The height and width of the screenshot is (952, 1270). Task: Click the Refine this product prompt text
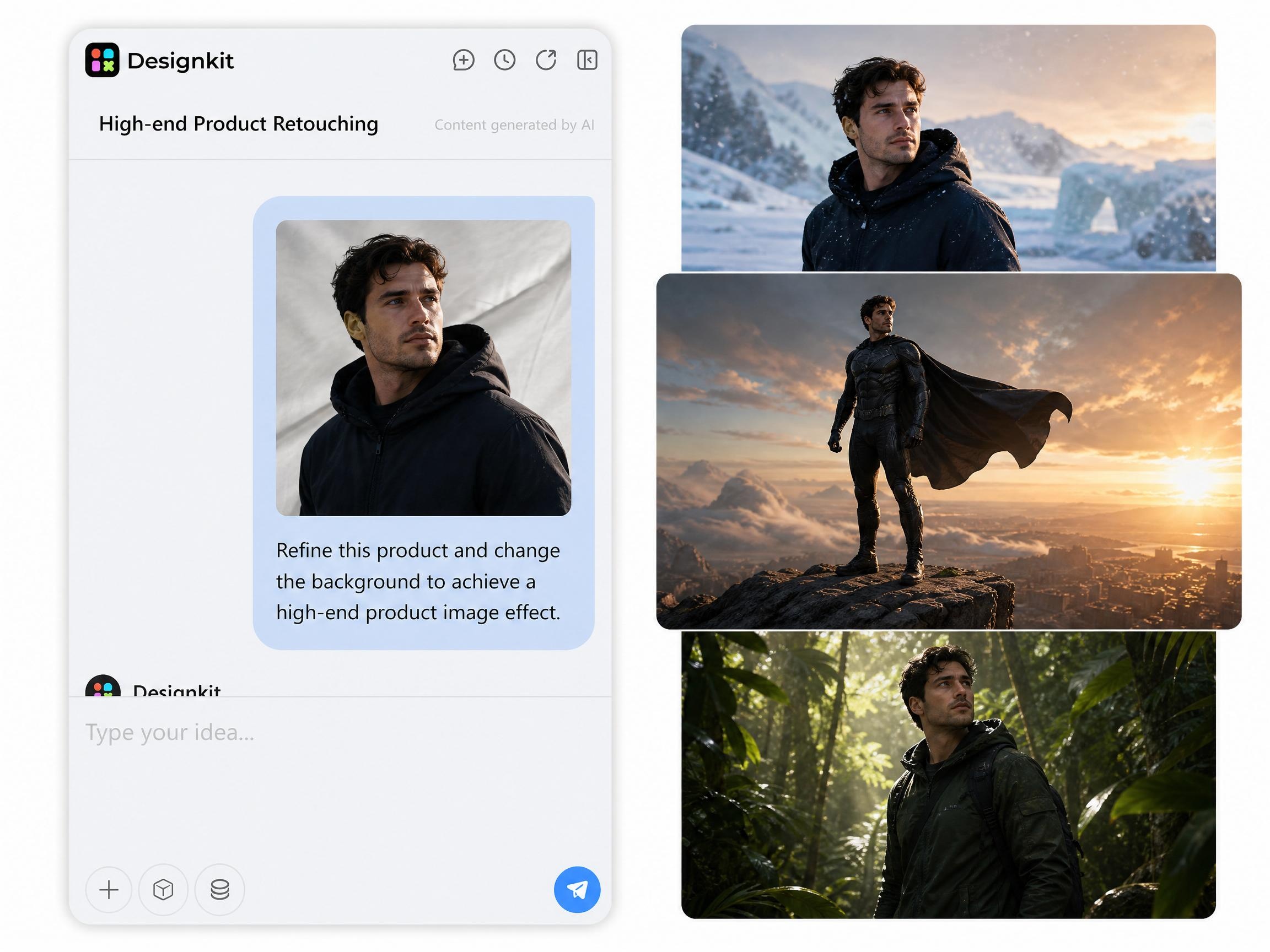click(x=418, y=581)
